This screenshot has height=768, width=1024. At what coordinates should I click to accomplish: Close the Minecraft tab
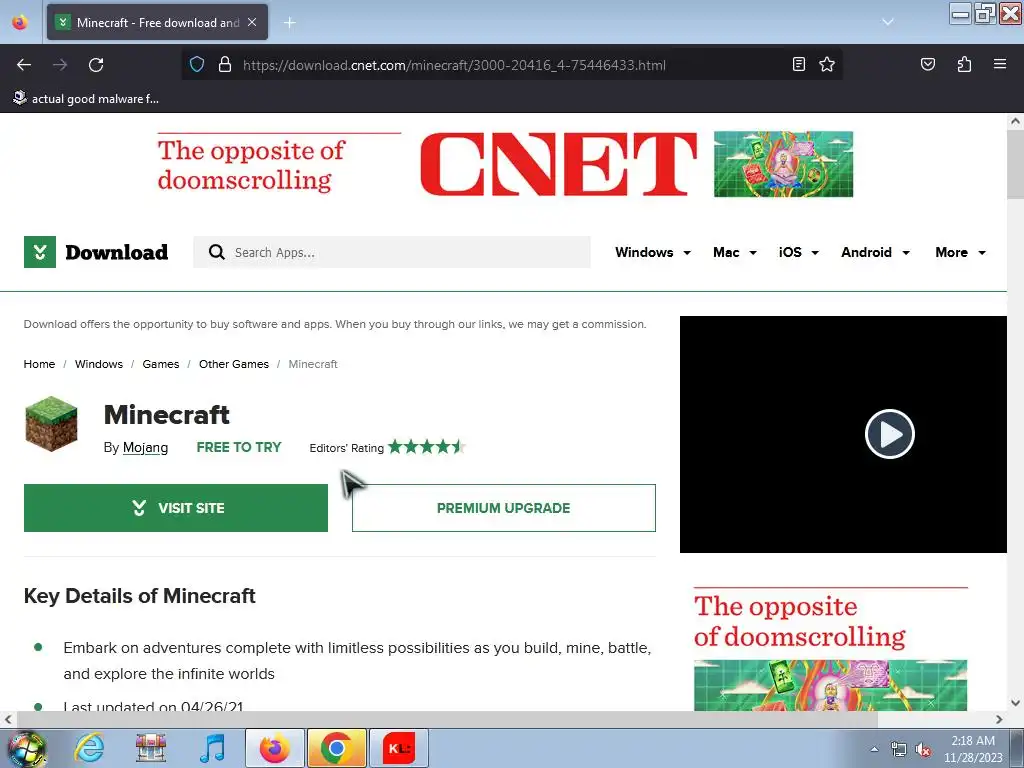pos(252,22)
